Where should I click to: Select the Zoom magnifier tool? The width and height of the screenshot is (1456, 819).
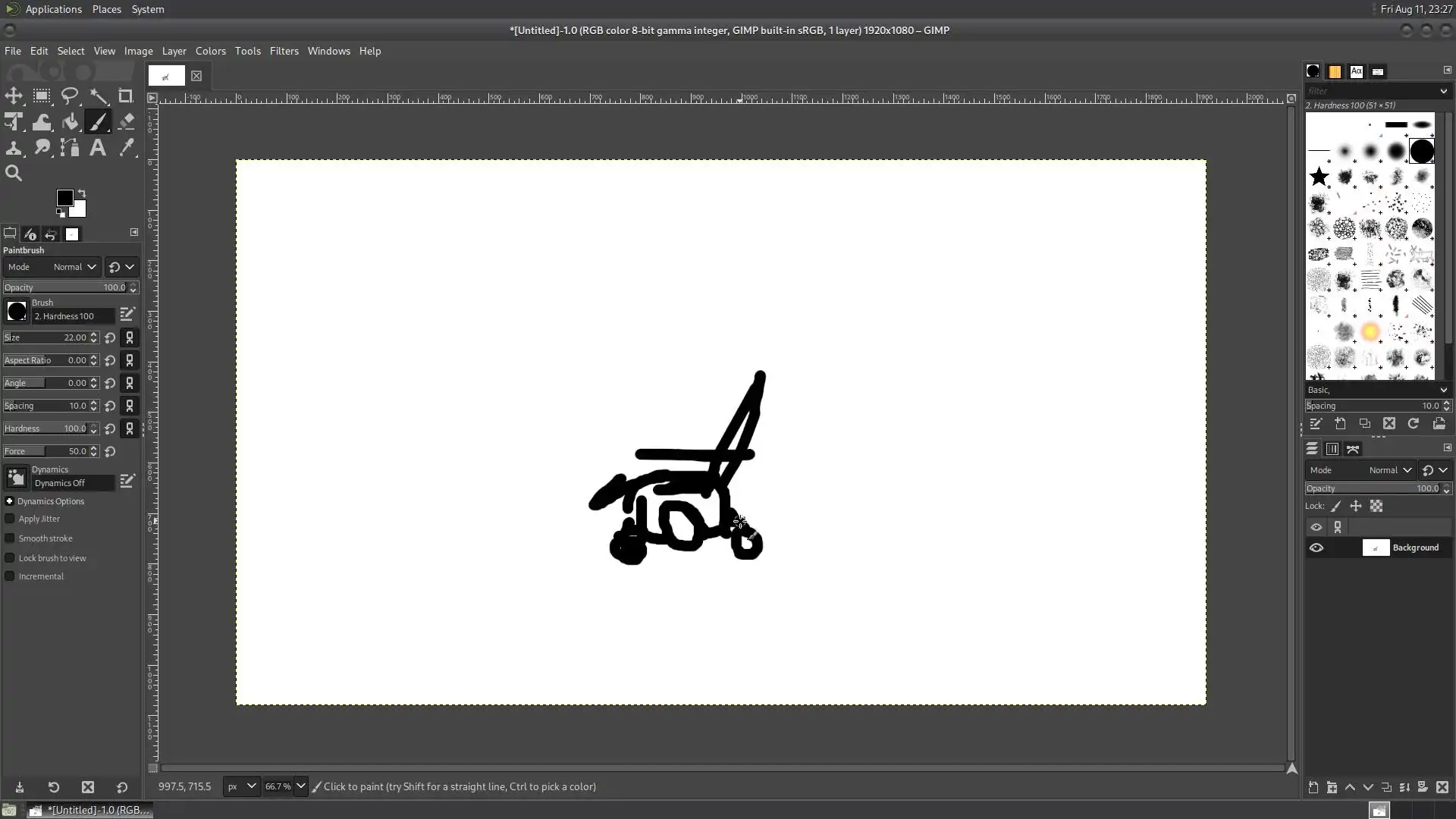[14, 174]
